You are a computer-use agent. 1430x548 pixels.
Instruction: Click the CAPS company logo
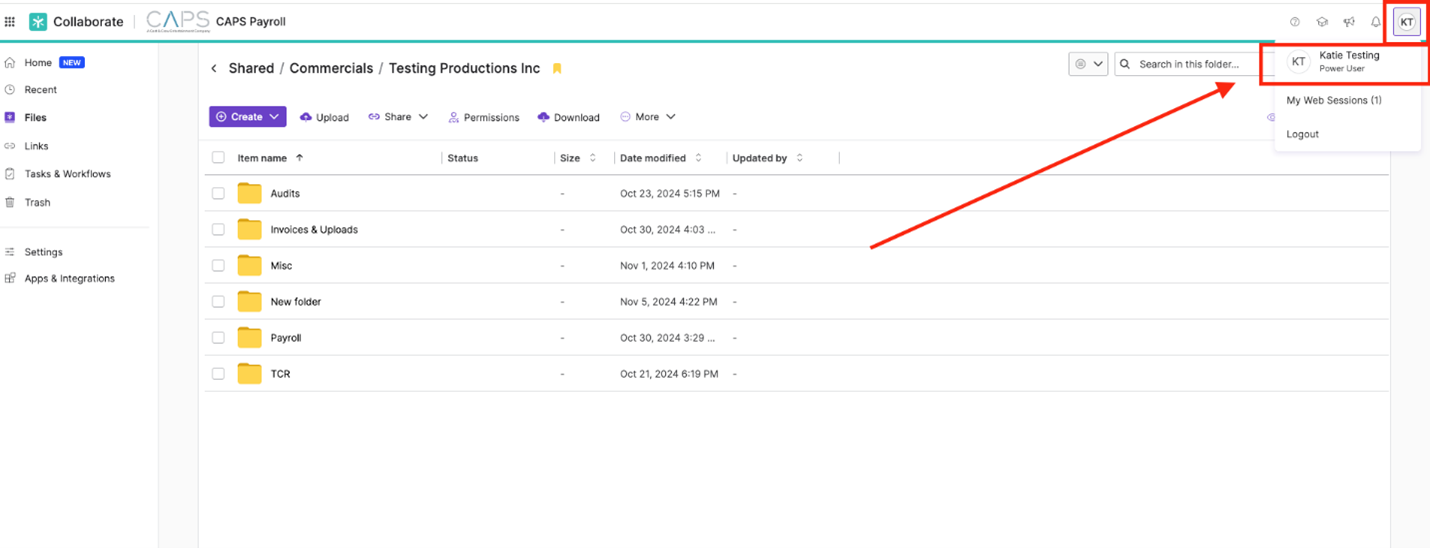(178, 21)
